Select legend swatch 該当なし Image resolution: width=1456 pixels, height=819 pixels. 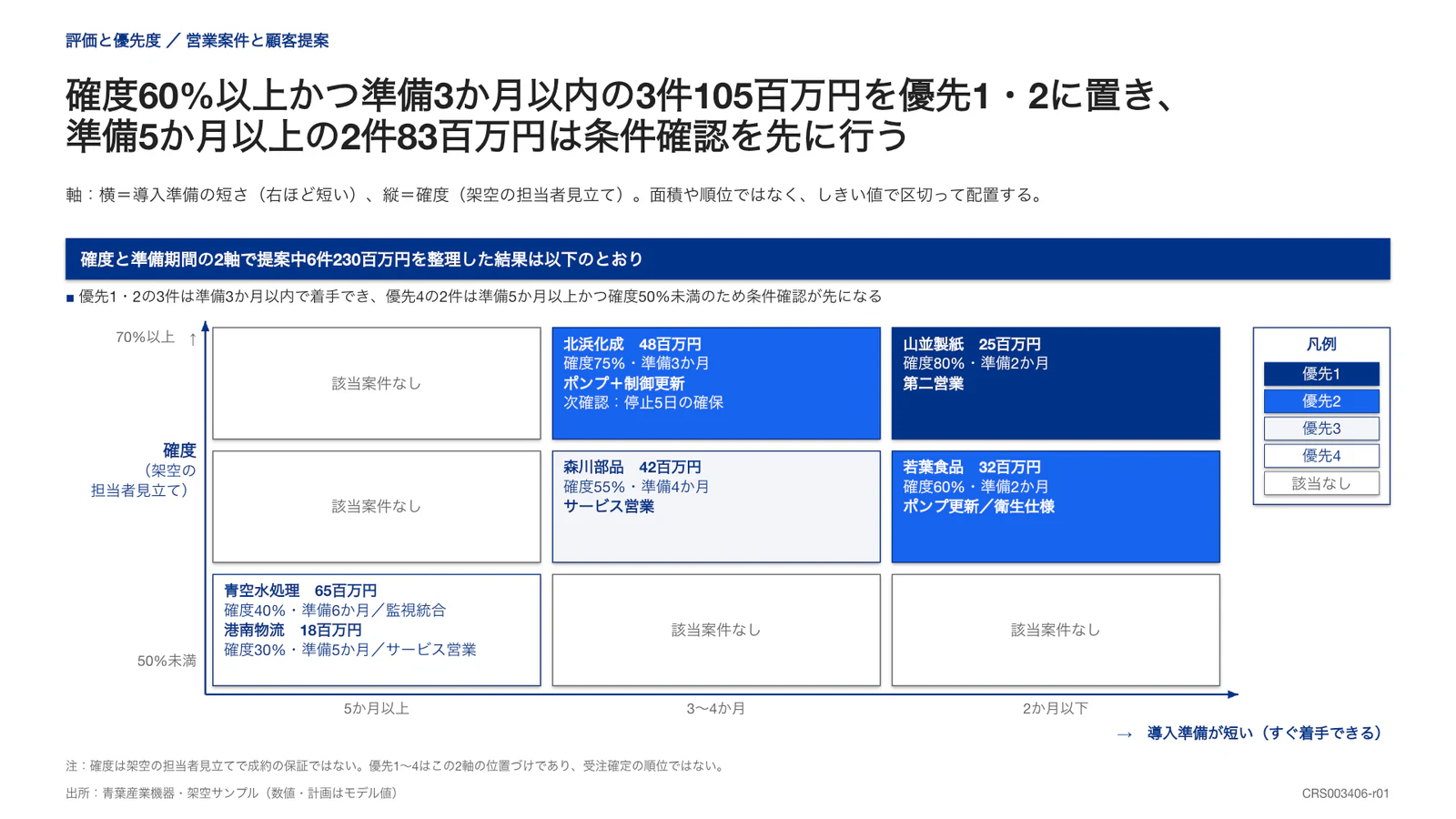[1321, 483]
